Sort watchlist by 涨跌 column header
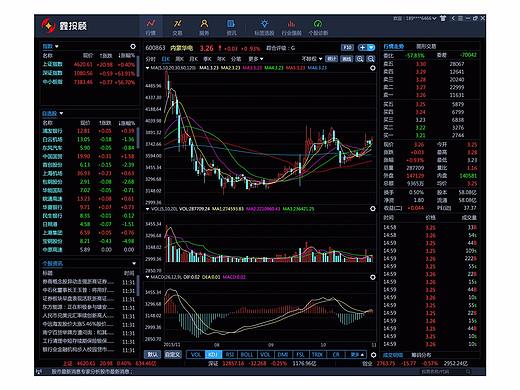The image size is (520, 390). [105, 123]
